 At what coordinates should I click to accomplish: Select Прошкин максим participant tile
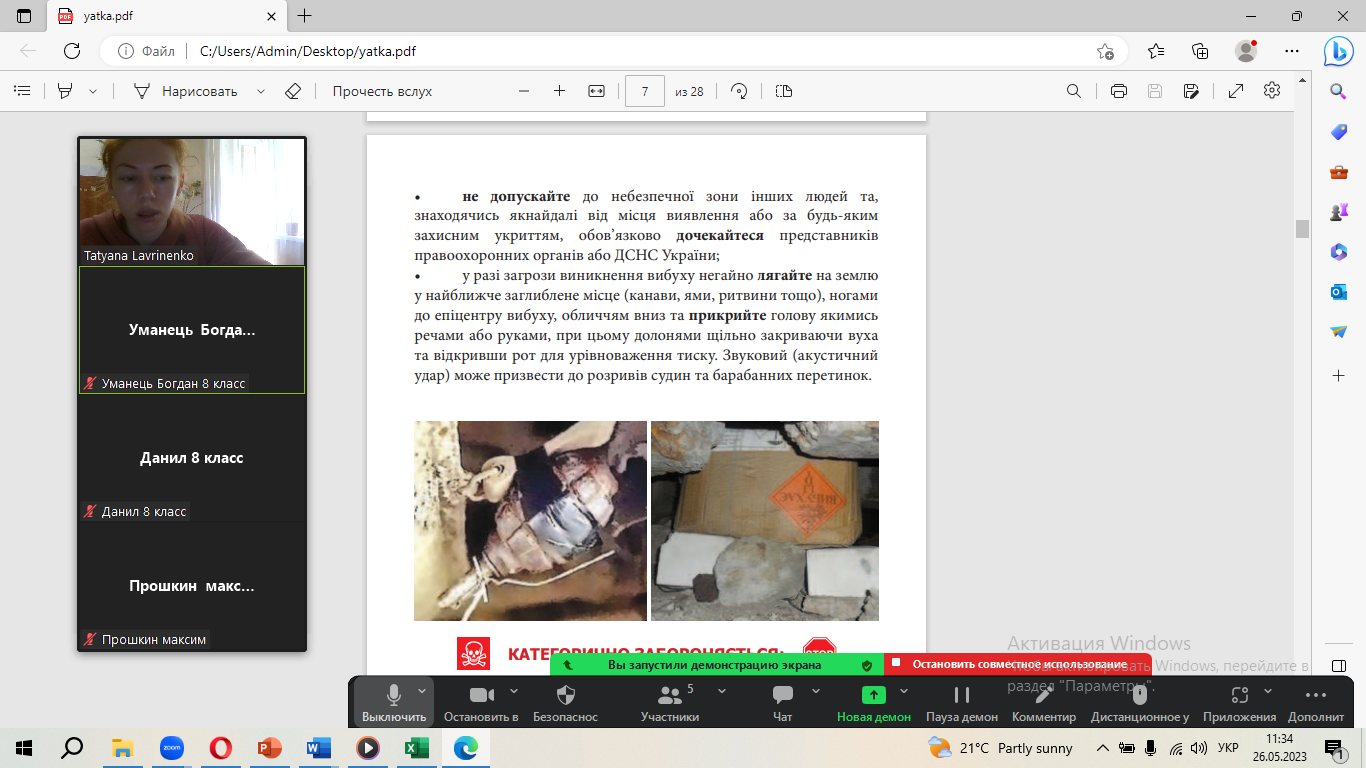pos(192,586)
